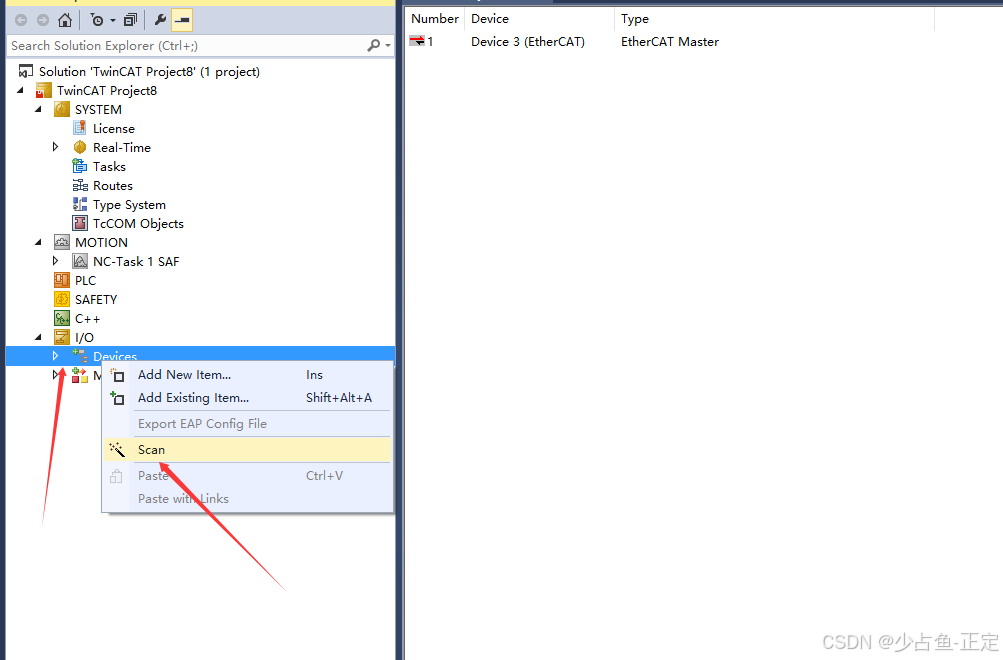Click the Mappings icon below Devices
This screenshot has width=1003, height=660.
coord(80,375)
